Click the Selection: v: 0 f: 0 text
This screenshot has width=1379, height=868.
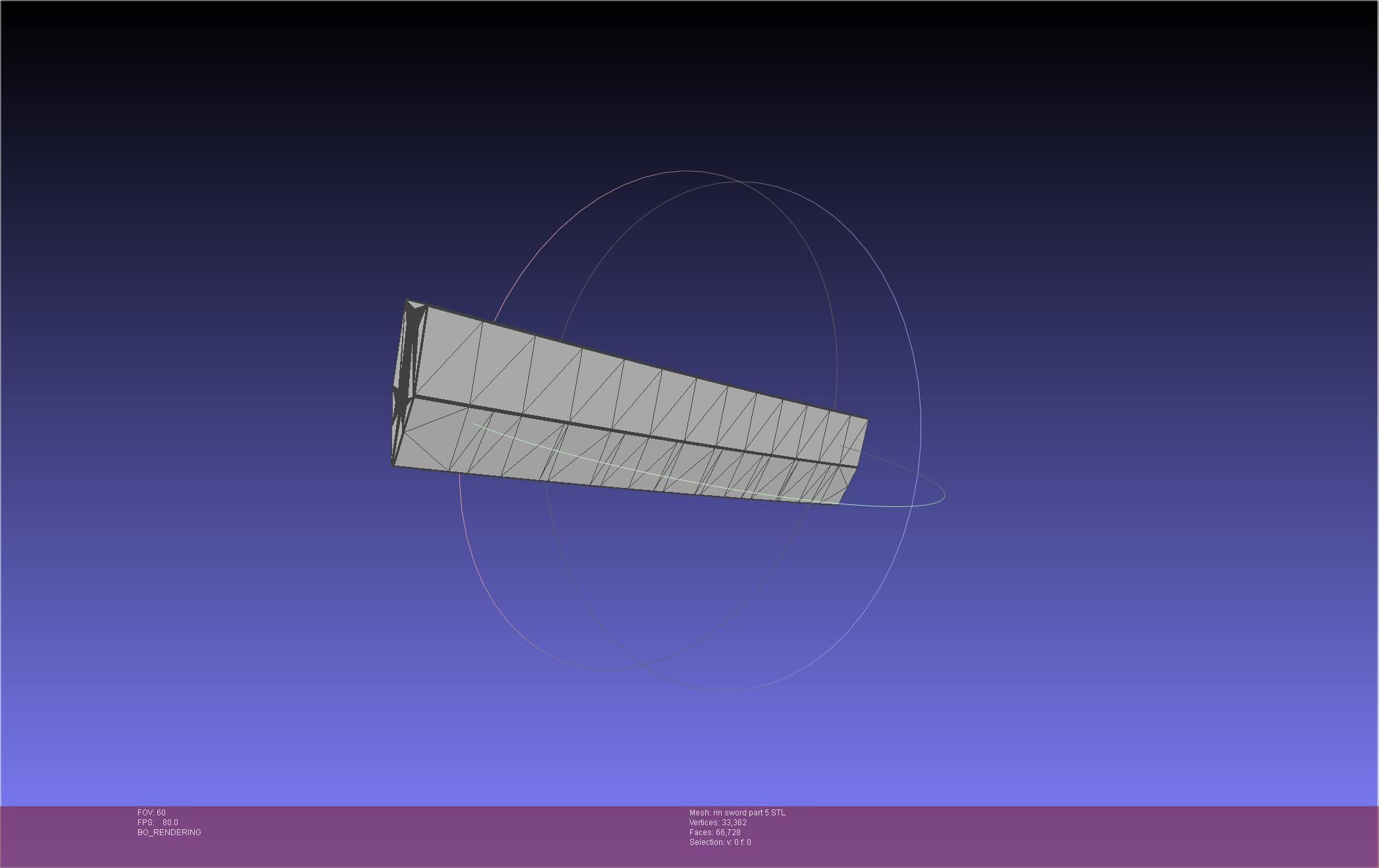point(720,842)
